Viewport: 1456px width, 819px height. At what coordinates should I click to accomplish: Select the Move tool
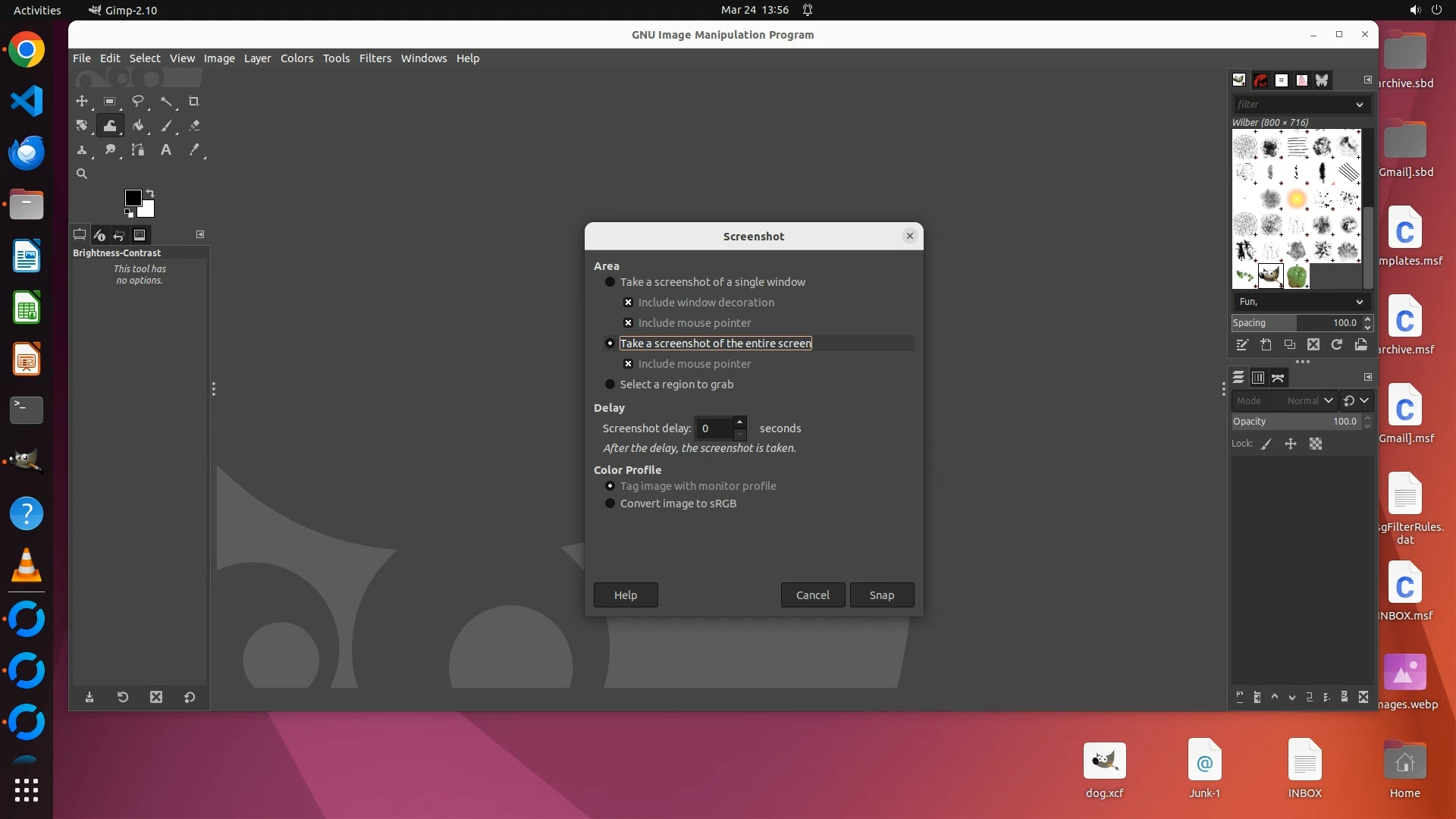click(x=82, y=101)
